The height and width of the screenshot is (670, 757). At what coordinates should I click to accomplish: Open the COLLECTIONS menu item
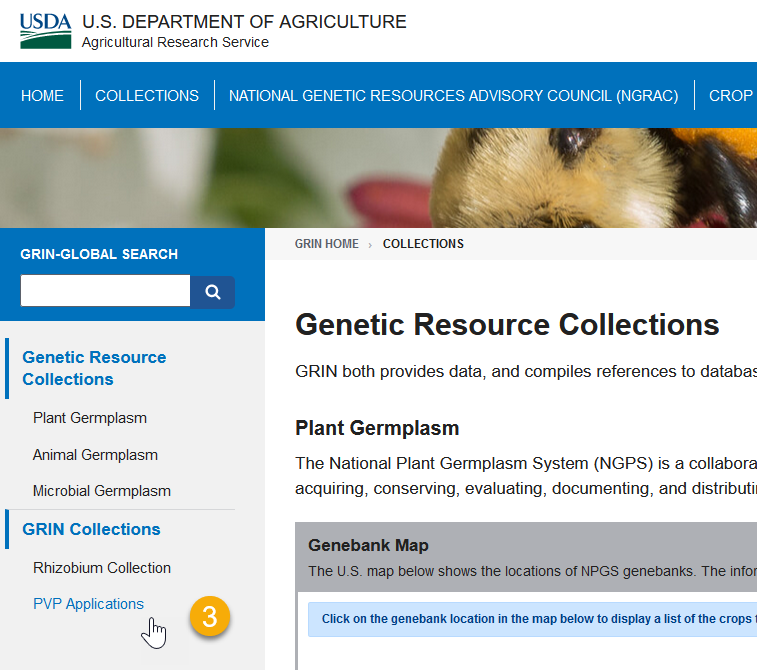click(x=147, y=96)
